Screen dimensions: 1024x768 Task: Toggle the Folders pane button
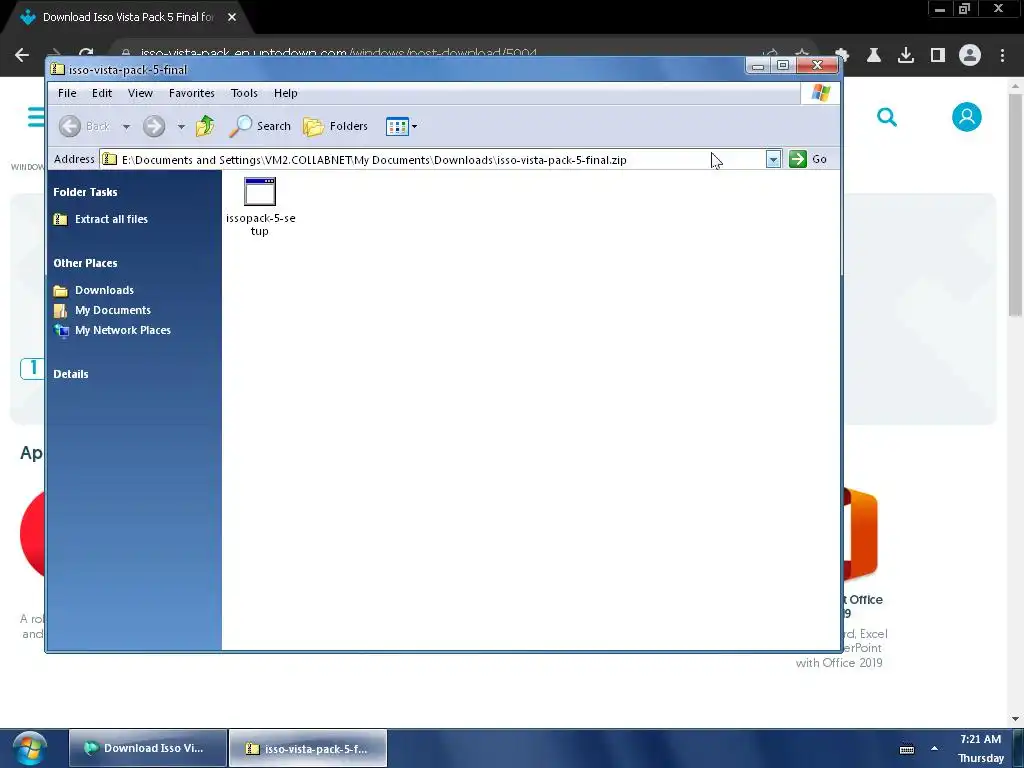(336, 126)
